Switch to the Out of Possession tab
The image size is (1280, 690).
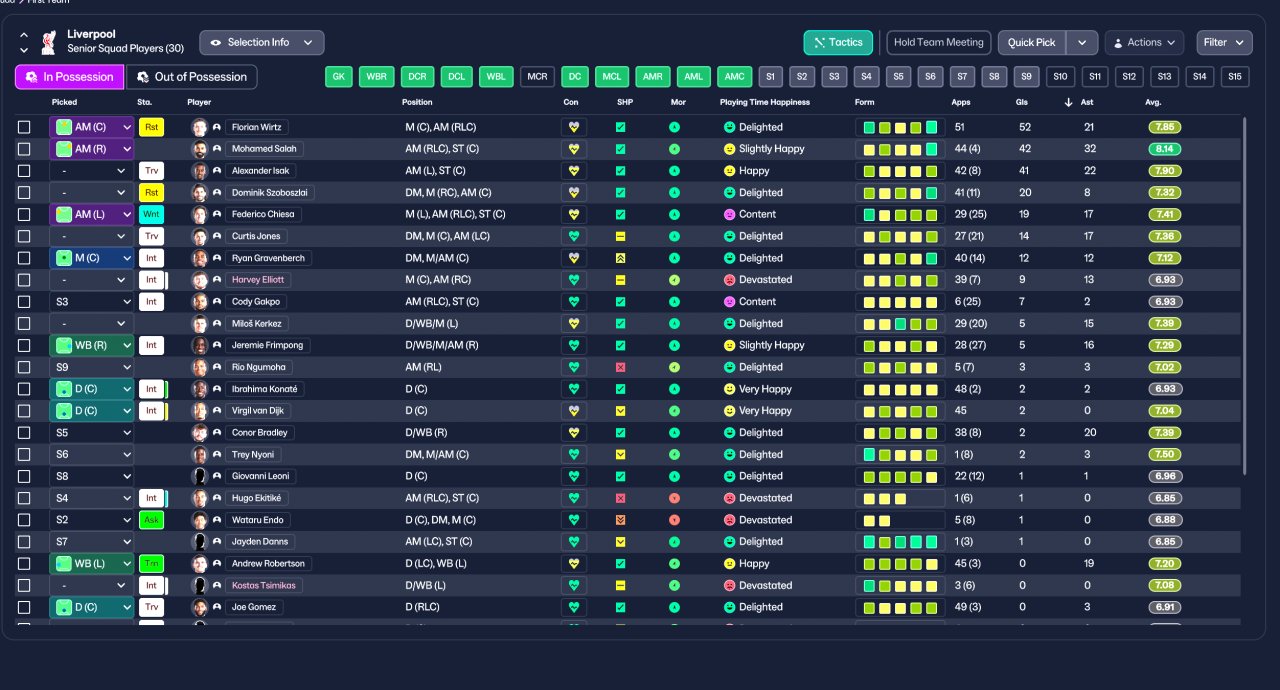click(x=192, y=77)
